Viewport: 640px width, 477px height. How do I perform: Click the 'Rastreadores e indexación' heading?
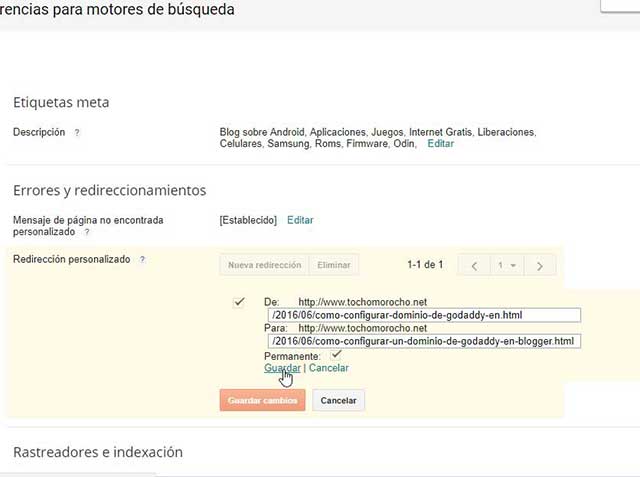(98, 452)
